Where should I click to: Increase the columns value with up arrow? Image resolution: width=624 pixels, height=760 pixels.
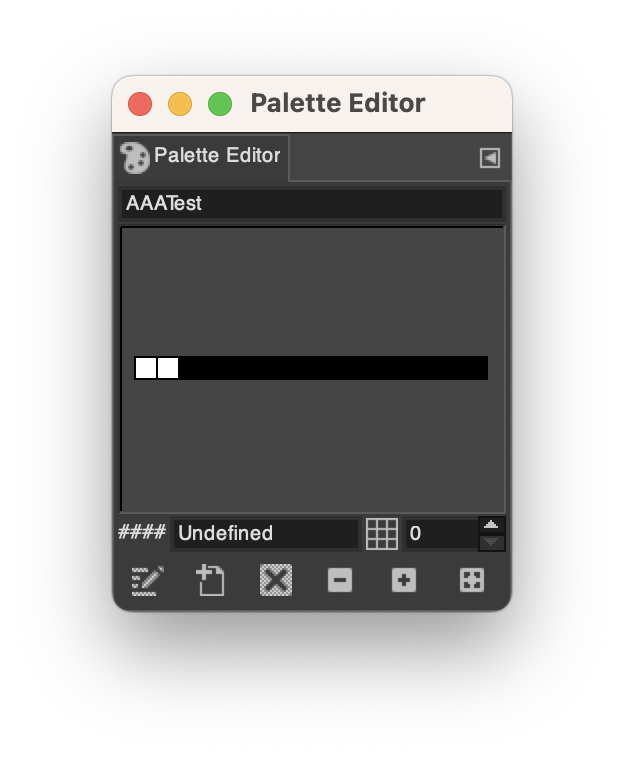coord(492,525)
